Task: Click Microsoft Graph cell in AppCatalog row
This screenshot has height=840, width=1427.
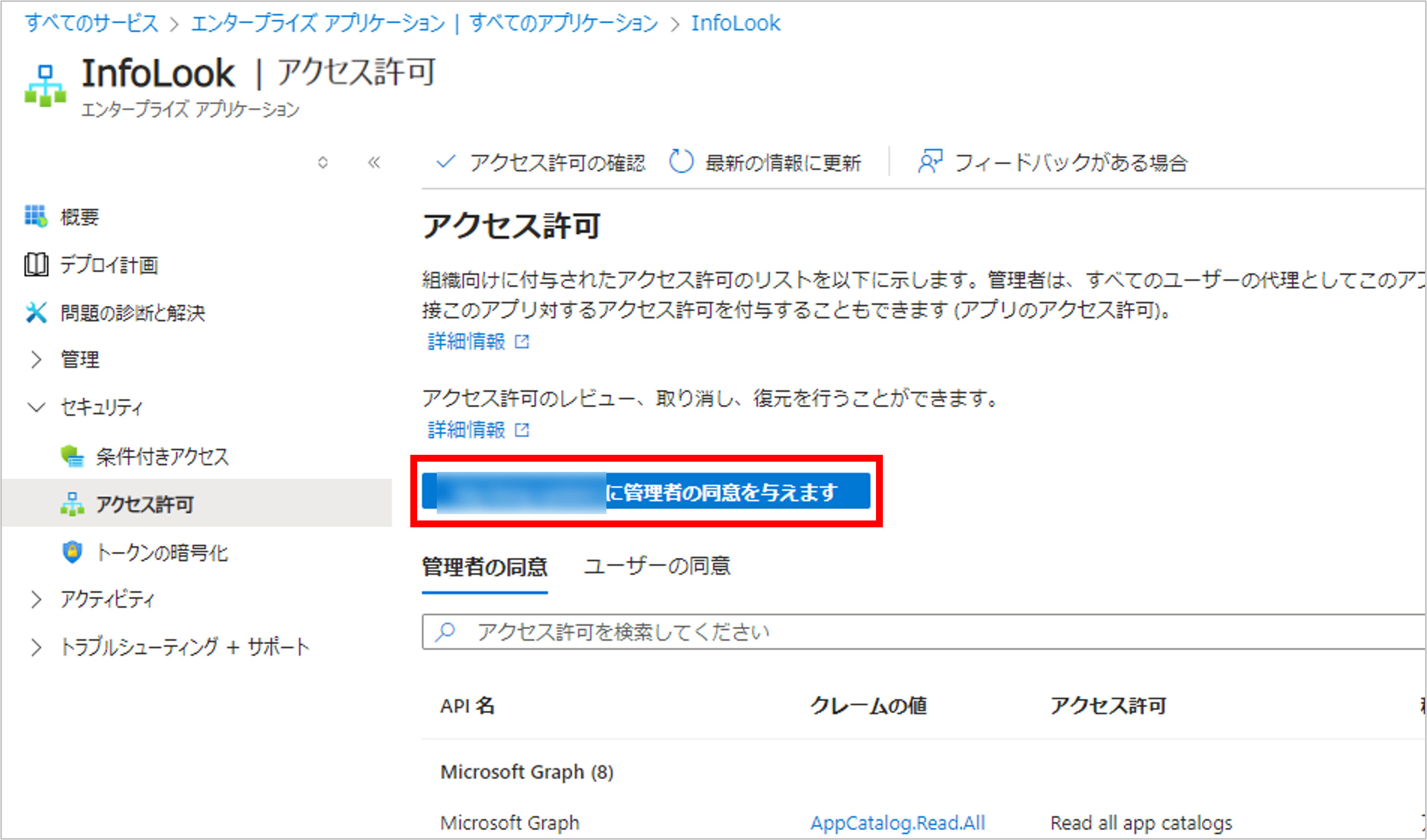Action: tap(510, 822)
